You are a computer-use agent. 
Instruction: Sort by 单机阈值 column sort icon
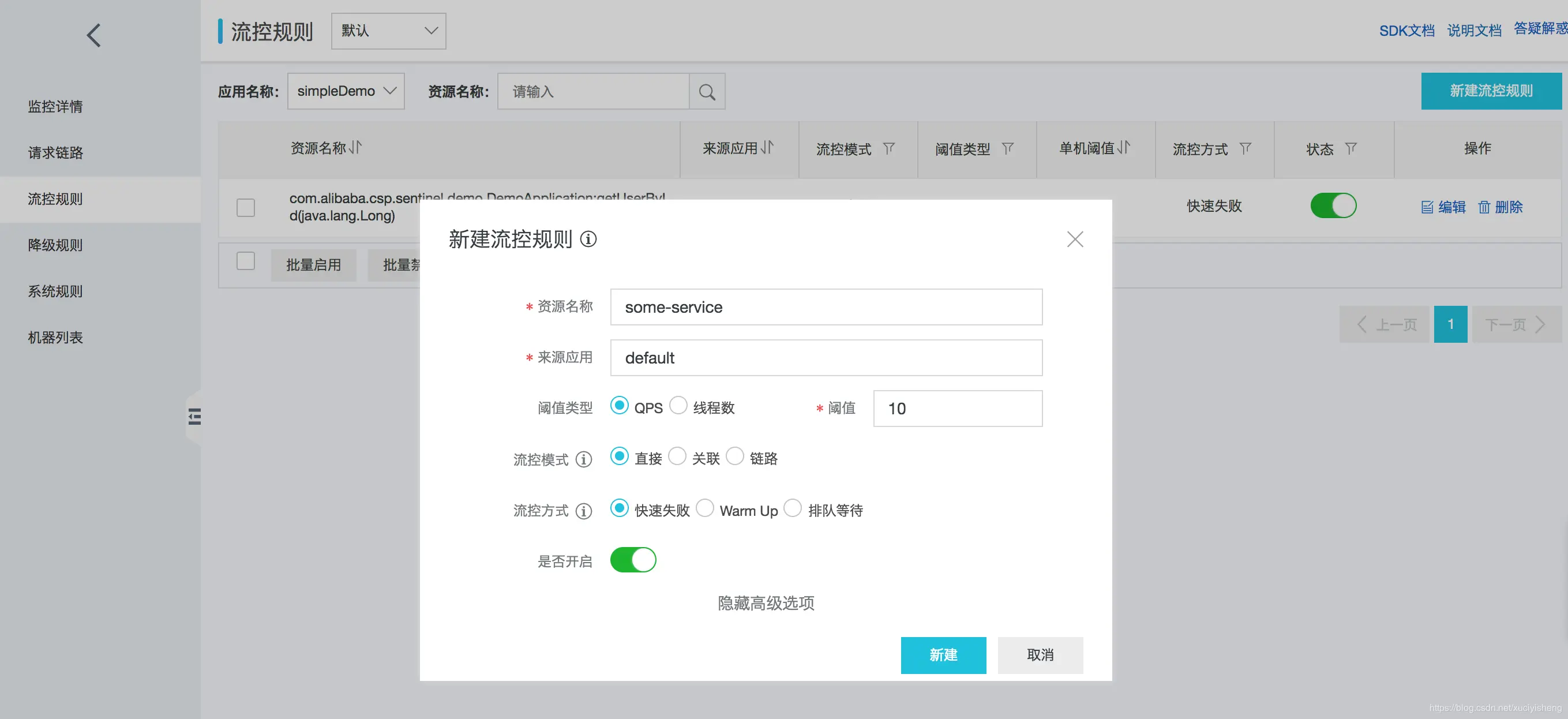[1124, 148]
